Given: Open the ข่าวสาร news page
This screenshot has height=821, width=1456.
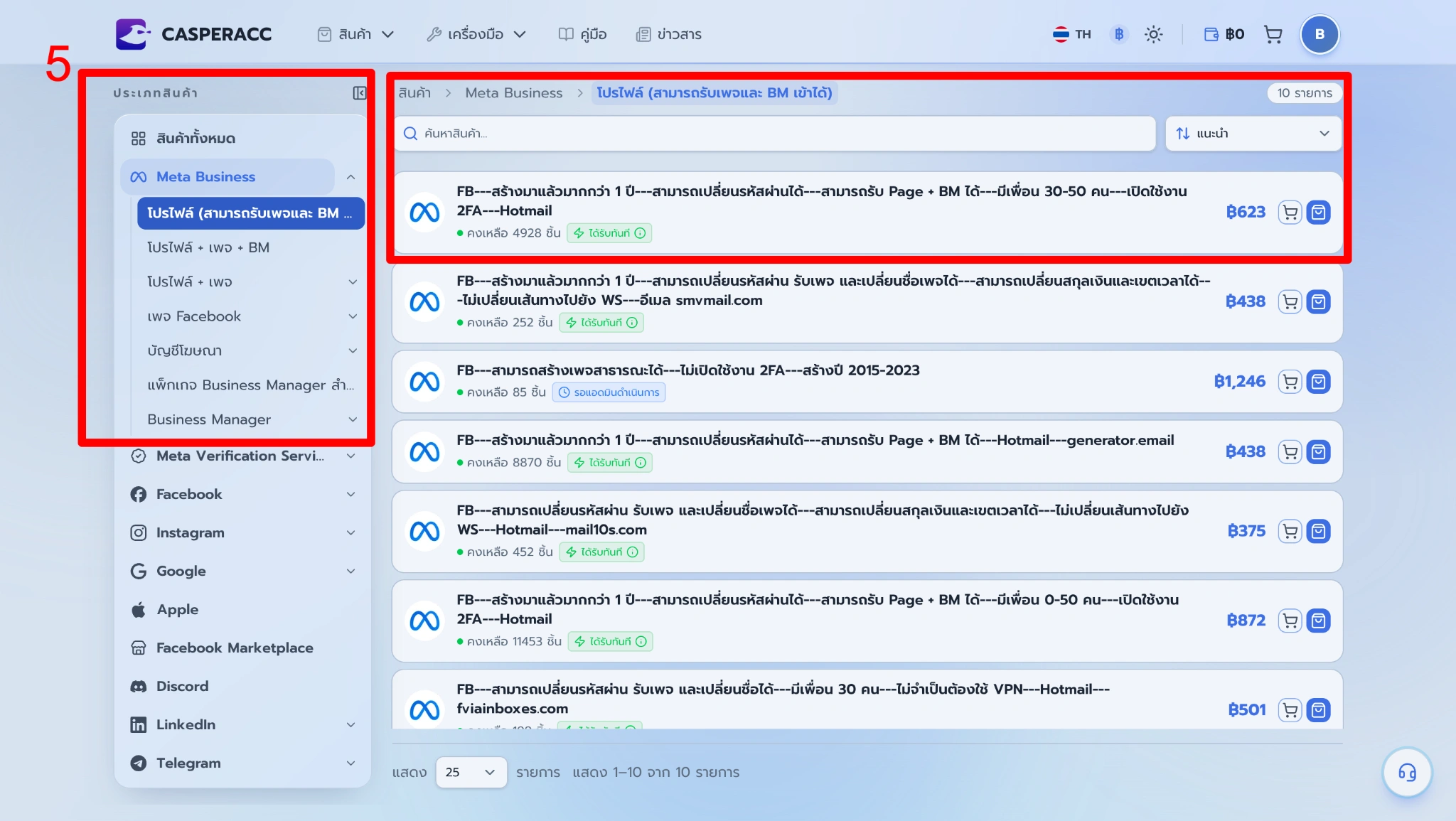Looking at the screenshot, I should pyautogui.click(x=668, y=34).
